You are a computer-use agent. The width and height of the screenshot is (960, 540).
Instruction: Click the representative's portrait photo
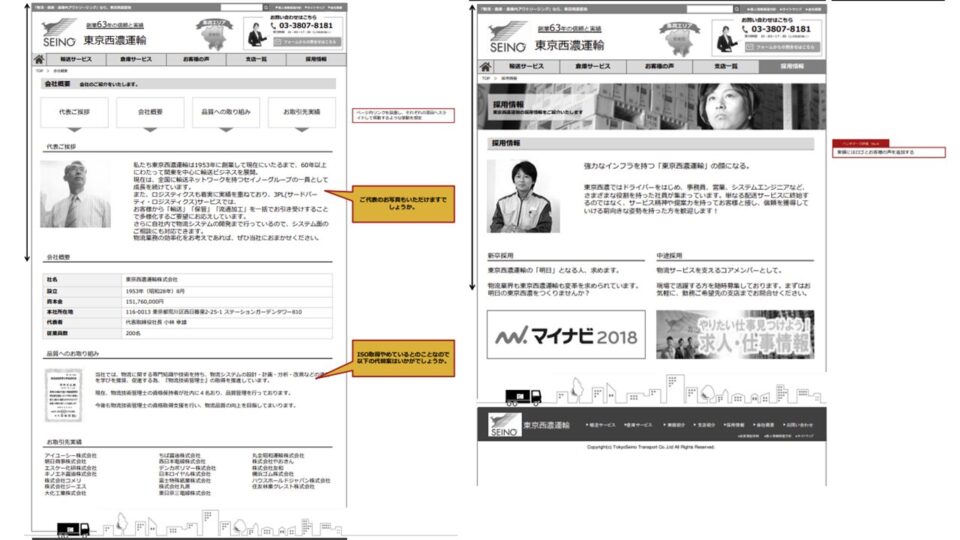click(76, 194)
